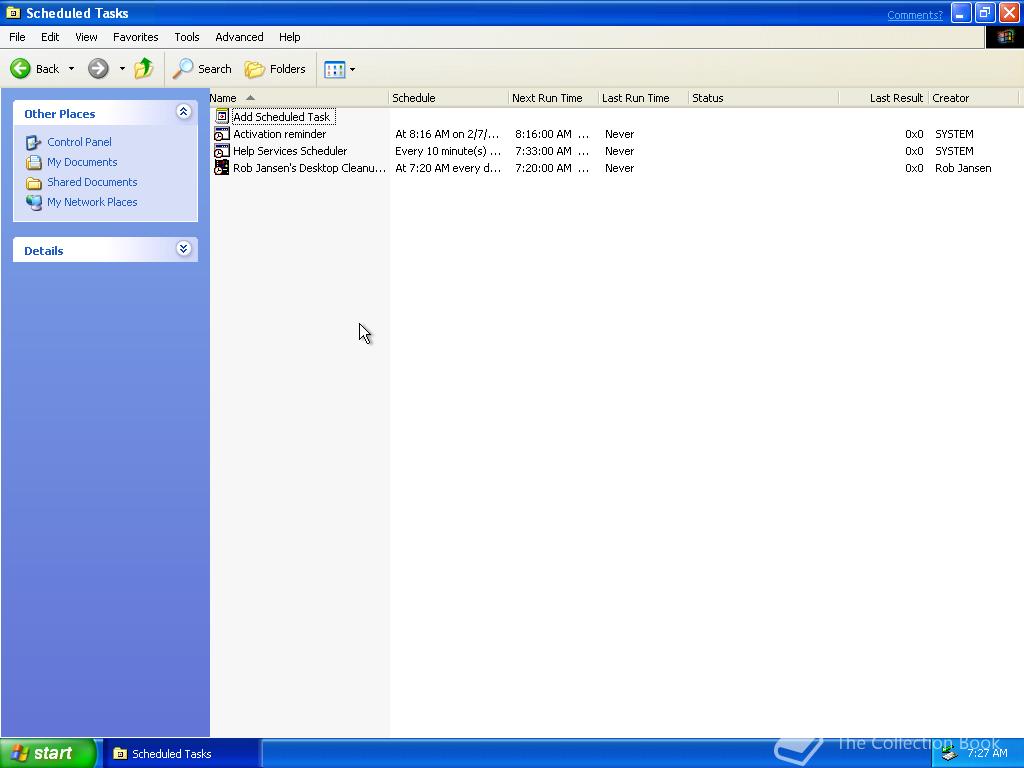This screenshot has height=768, width=1024.
Task: Open the My Network Places link
Action: [92, 202]
